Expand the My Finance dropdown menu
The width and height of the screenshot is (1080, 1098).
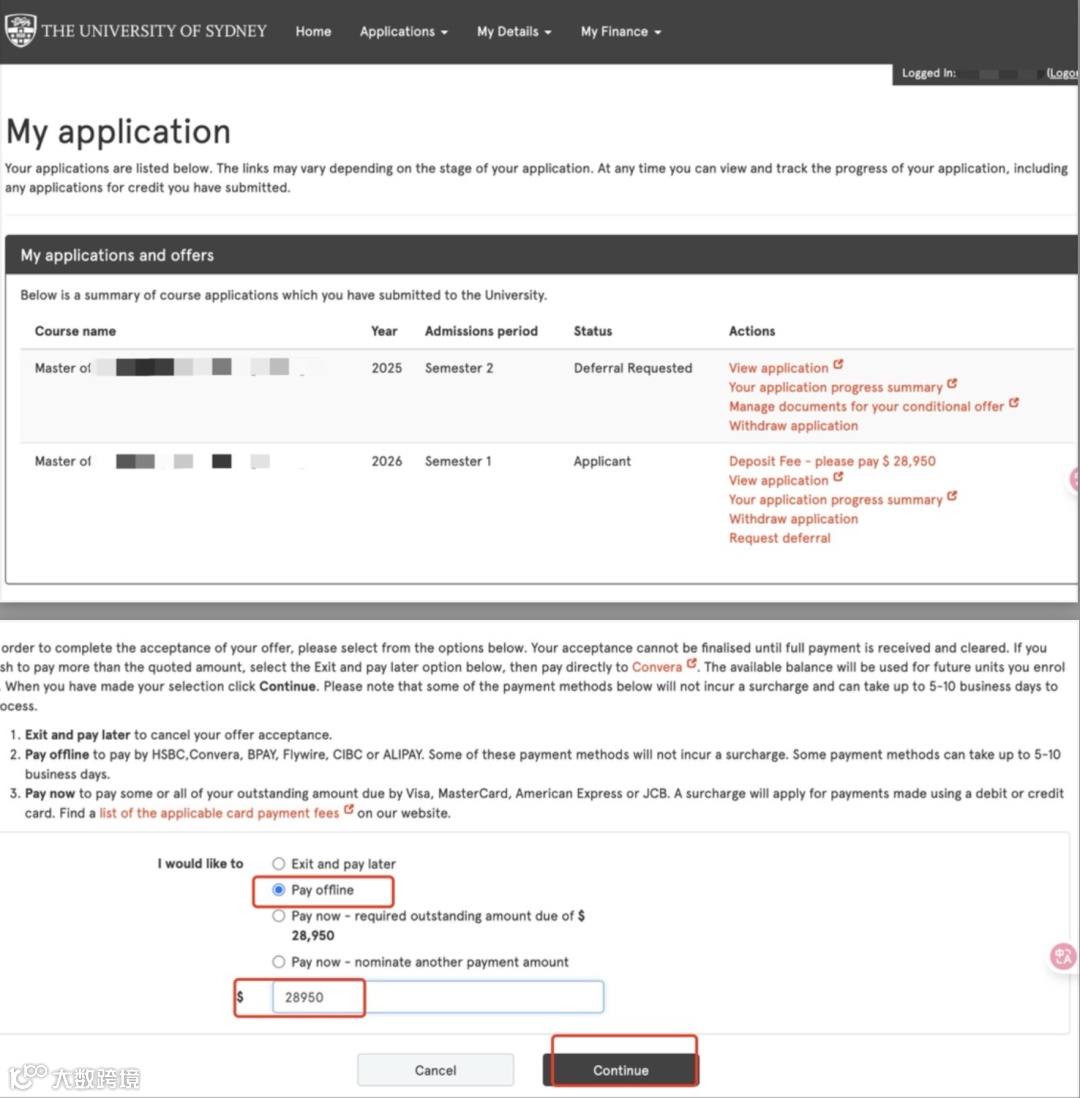pyautogui.click(x=621, y=32)
